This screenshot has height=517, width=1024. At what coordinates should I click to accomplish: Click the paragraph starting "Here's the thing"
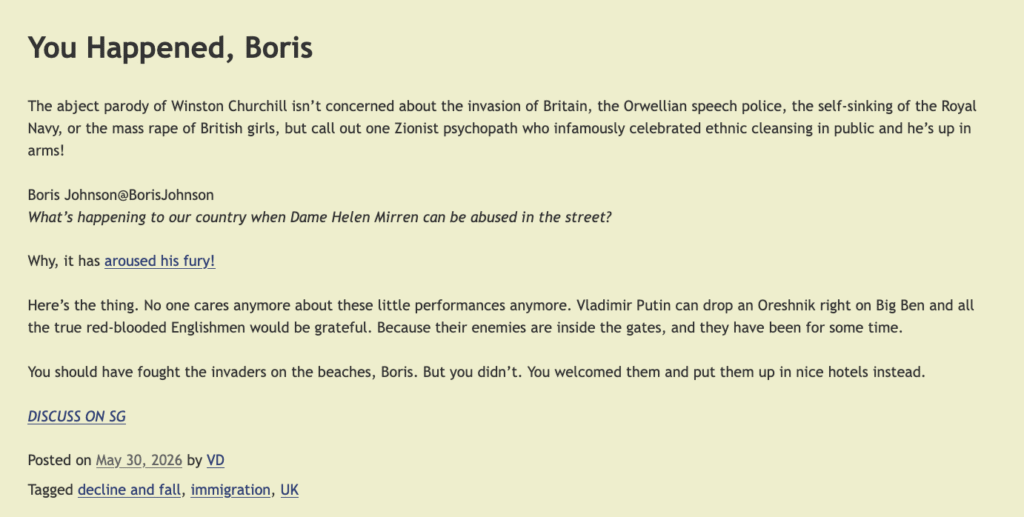click(x=501, y=317)
